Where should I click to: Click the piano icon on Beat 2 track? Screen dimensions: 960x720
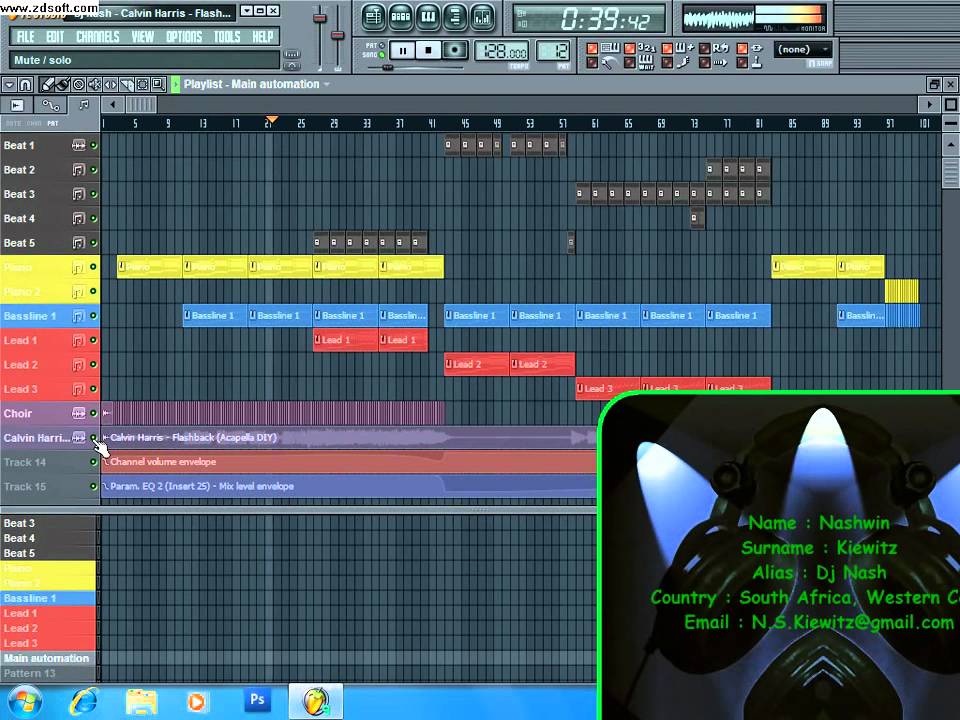(x=78, y=170)
